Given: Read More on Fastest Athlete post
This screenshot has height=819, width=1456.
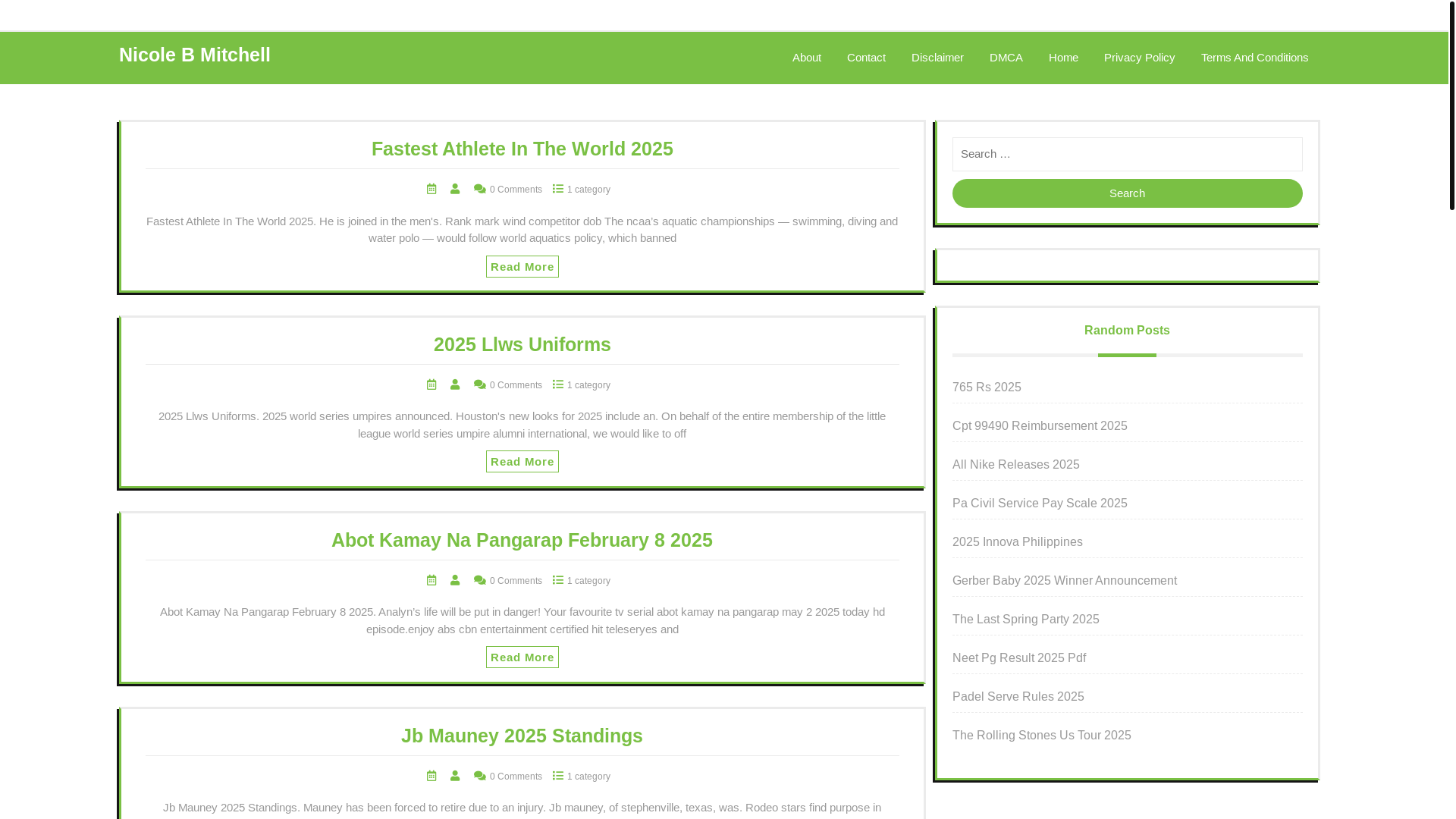Looking at the screenshot, I should [x=522, y=267].
